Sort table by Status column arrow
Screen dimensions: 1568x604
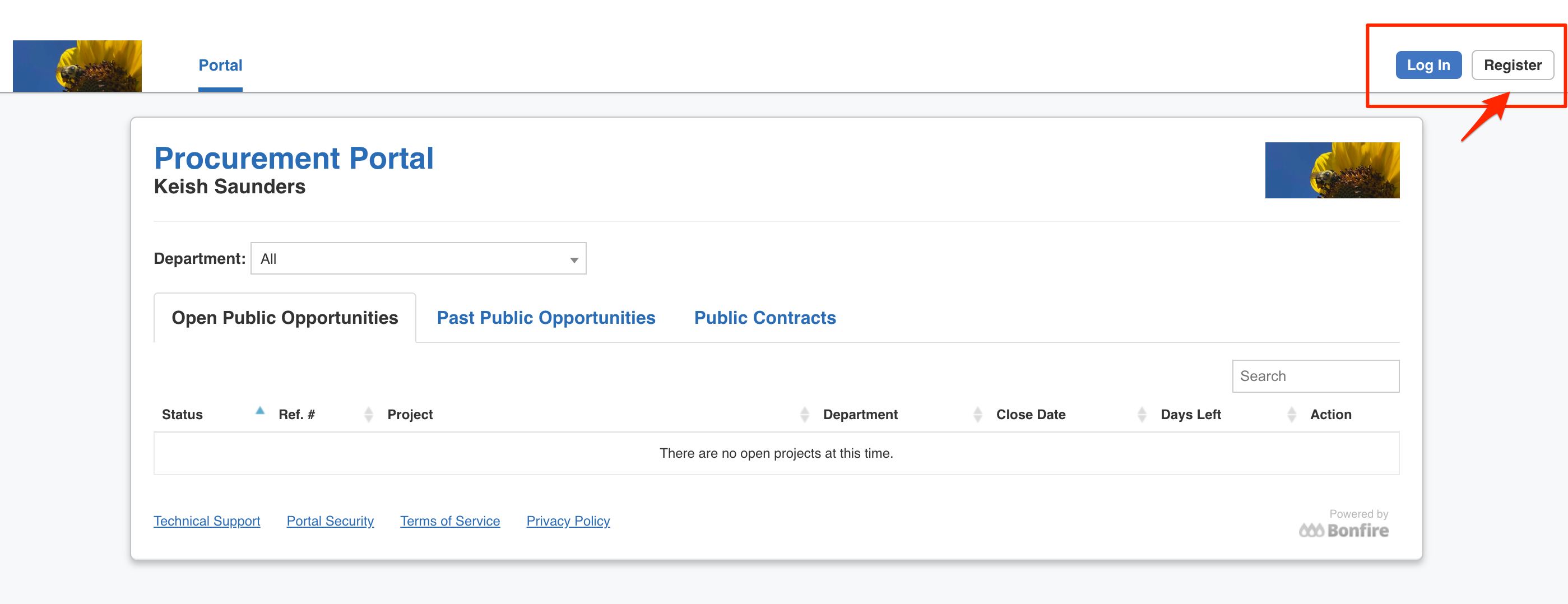click(260, 412)
